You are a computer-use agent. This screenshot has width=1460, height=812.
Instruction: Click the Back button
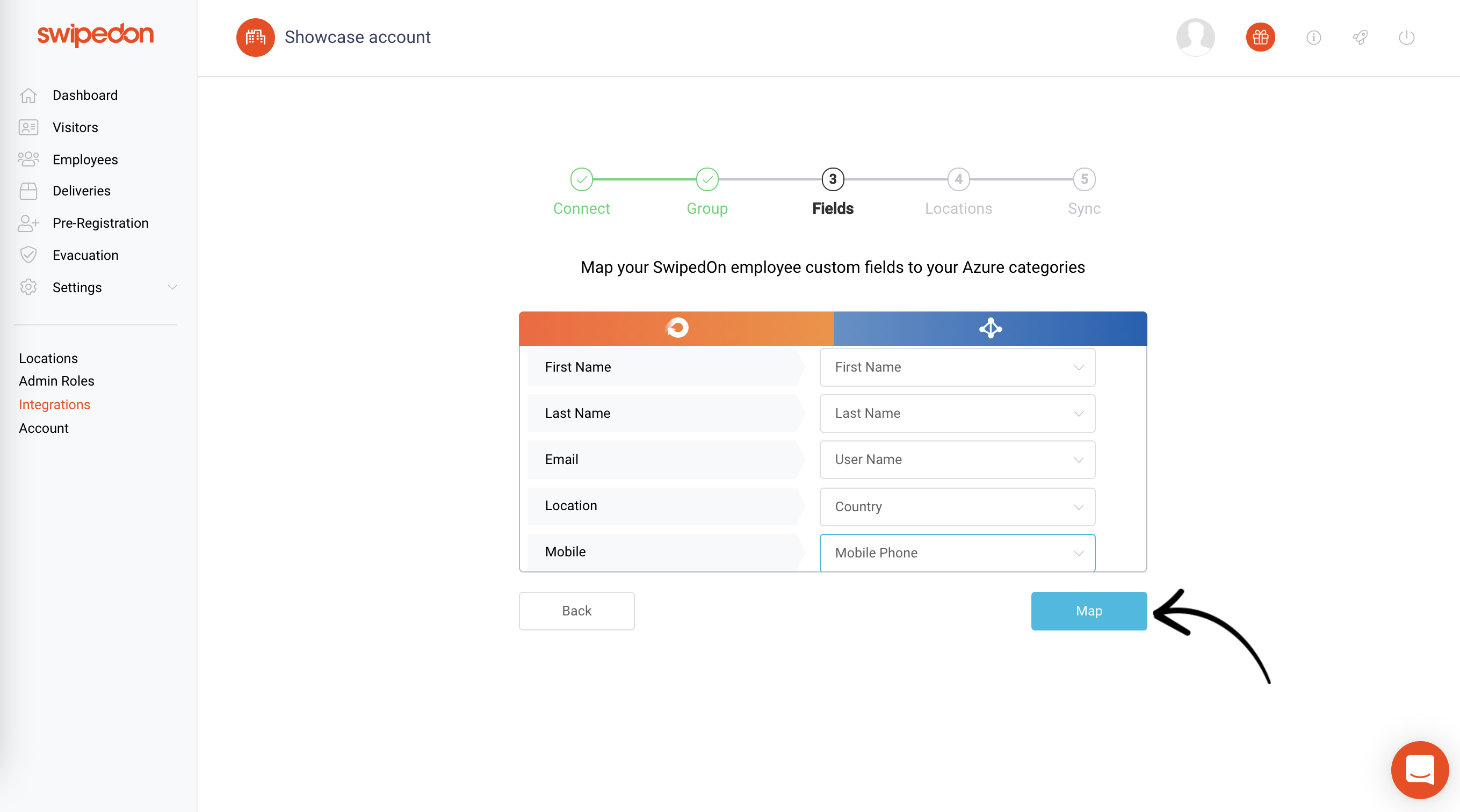point(576,611)
